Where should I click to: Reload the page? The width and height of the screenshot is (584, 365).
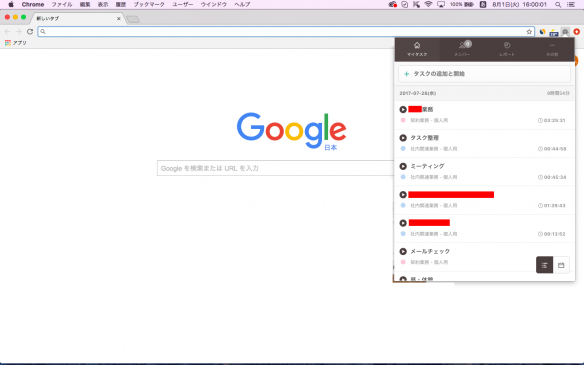pos(30,32)
